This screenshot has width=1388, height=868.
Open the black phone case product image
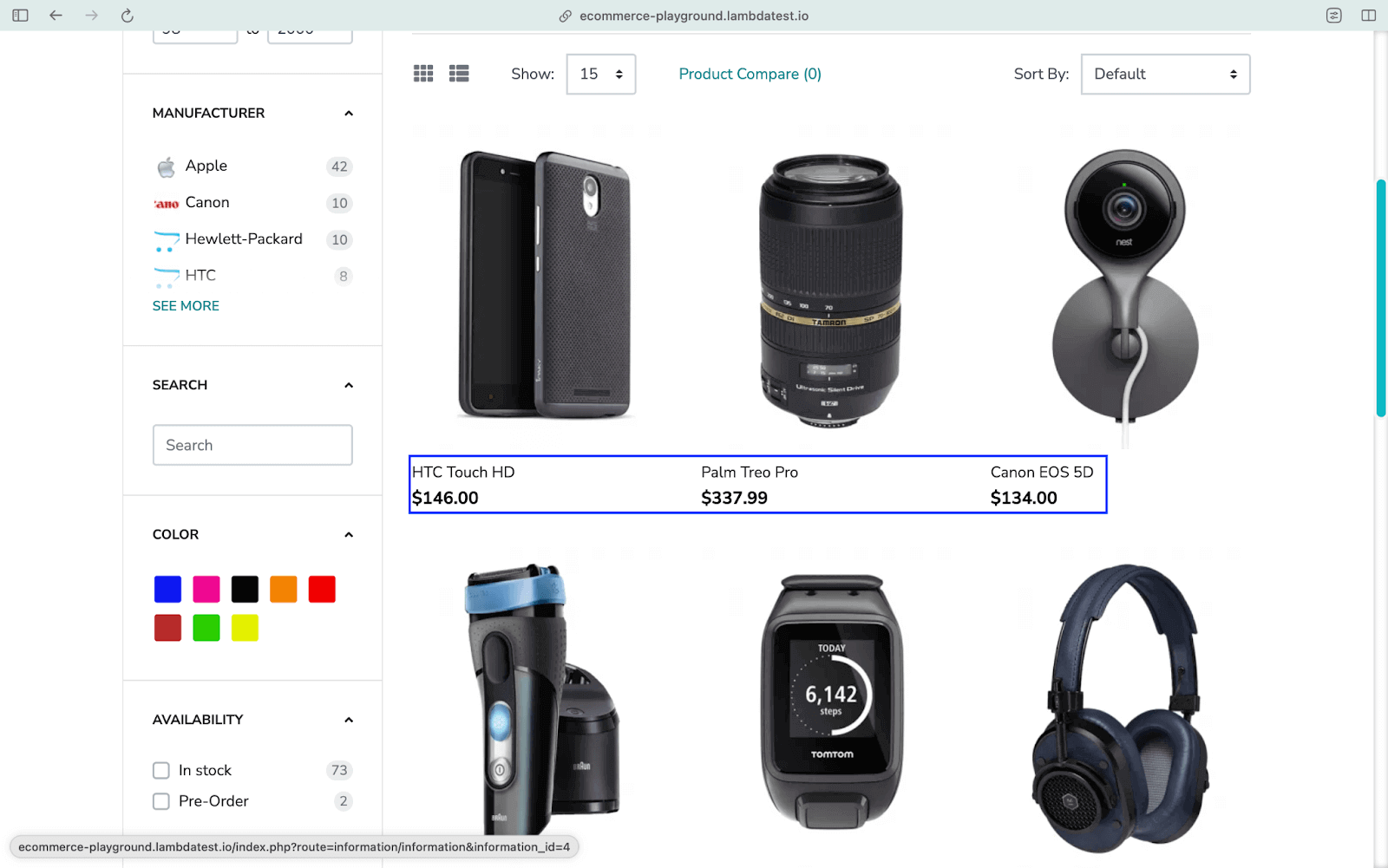pos(544,284)
